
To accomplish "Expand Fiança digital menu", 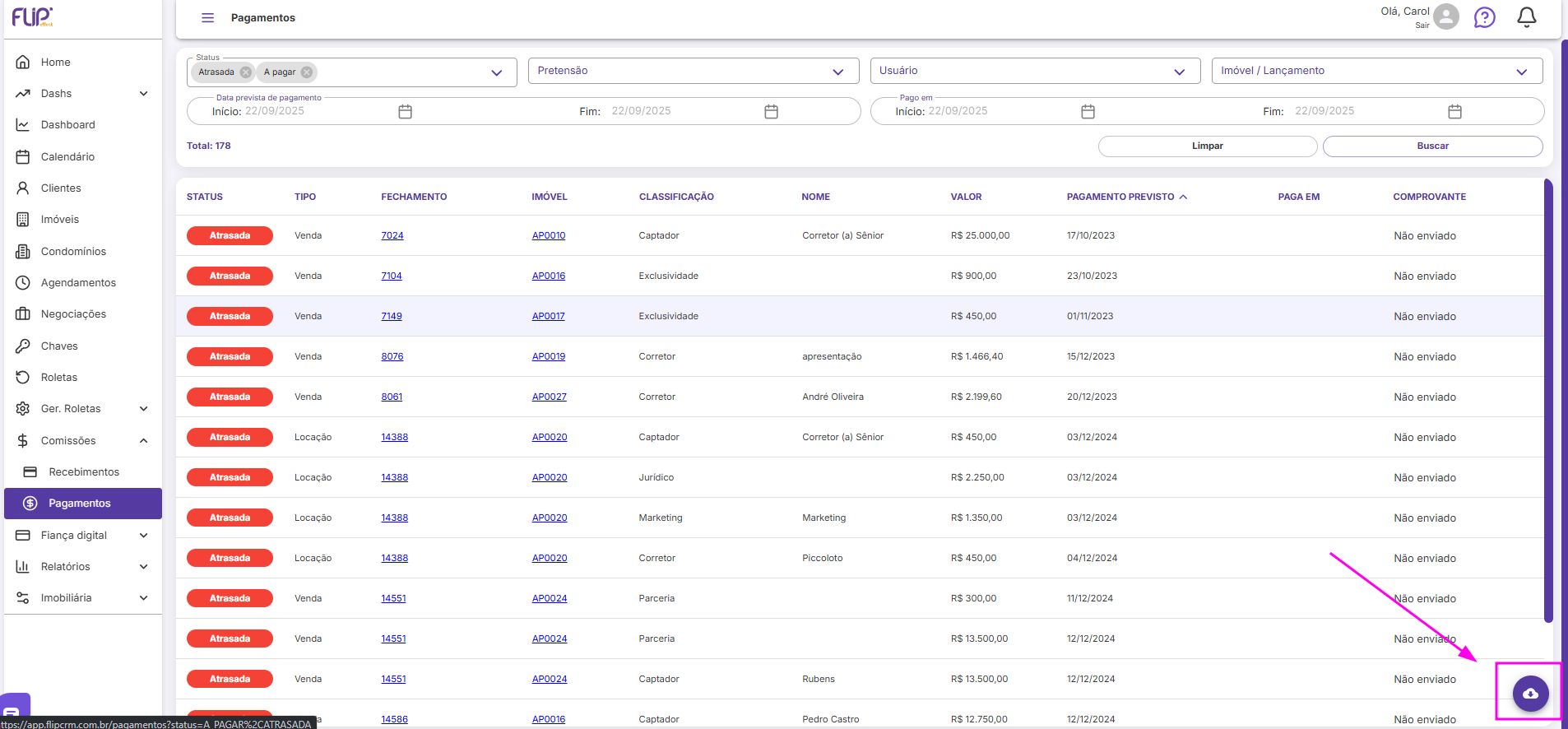I will (x=82, y=536).
